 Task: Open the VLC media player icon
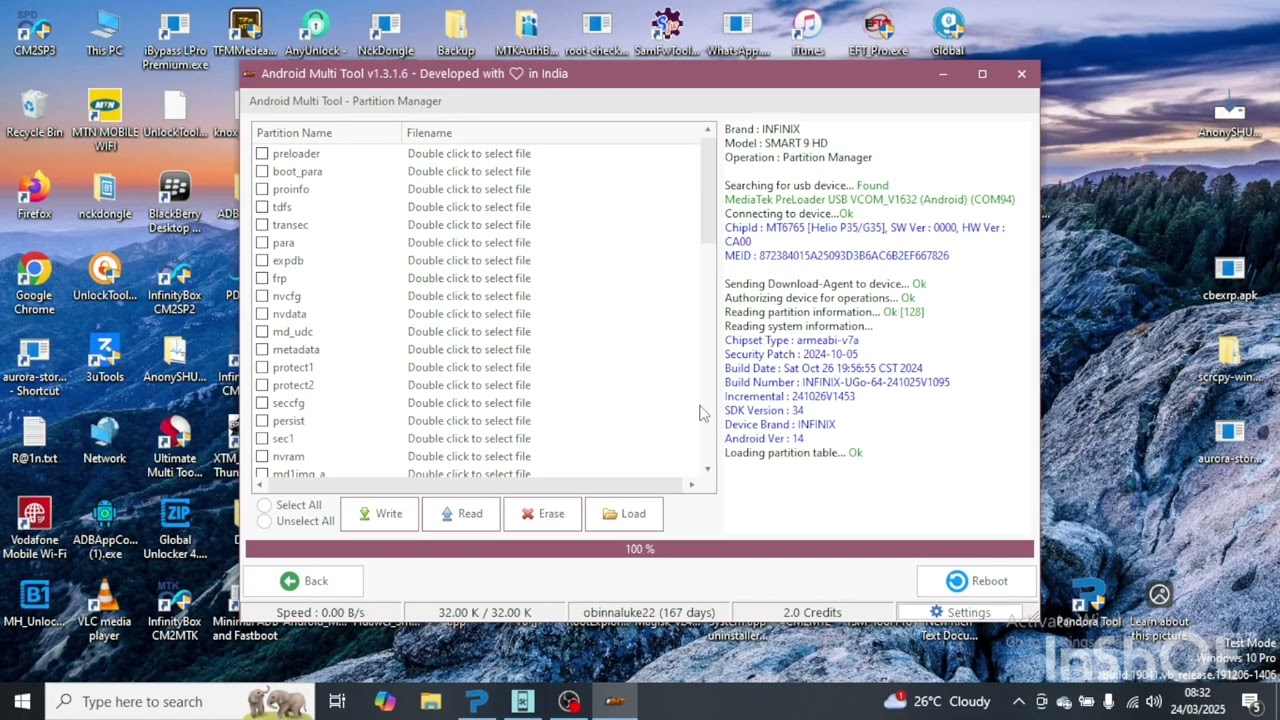[x=104, y=612]
